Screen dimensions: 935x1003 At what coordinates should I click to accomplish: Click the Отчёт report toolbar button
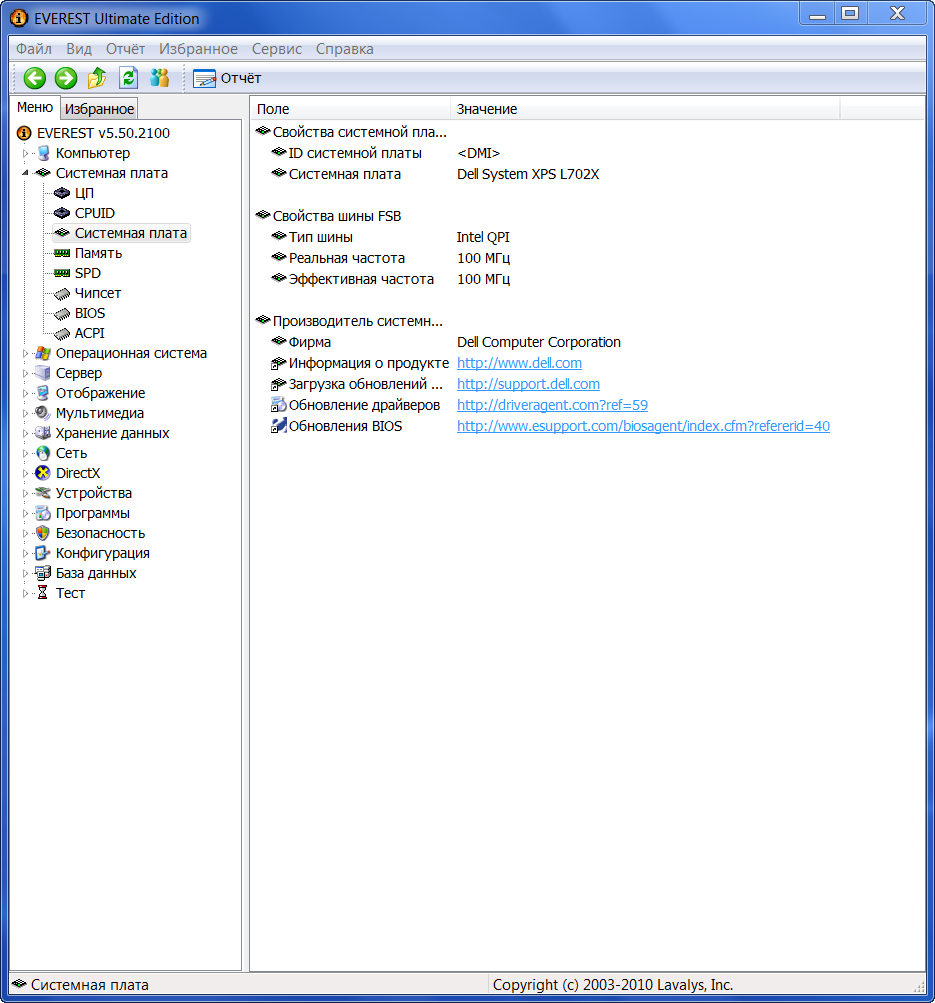pos(227,78)
